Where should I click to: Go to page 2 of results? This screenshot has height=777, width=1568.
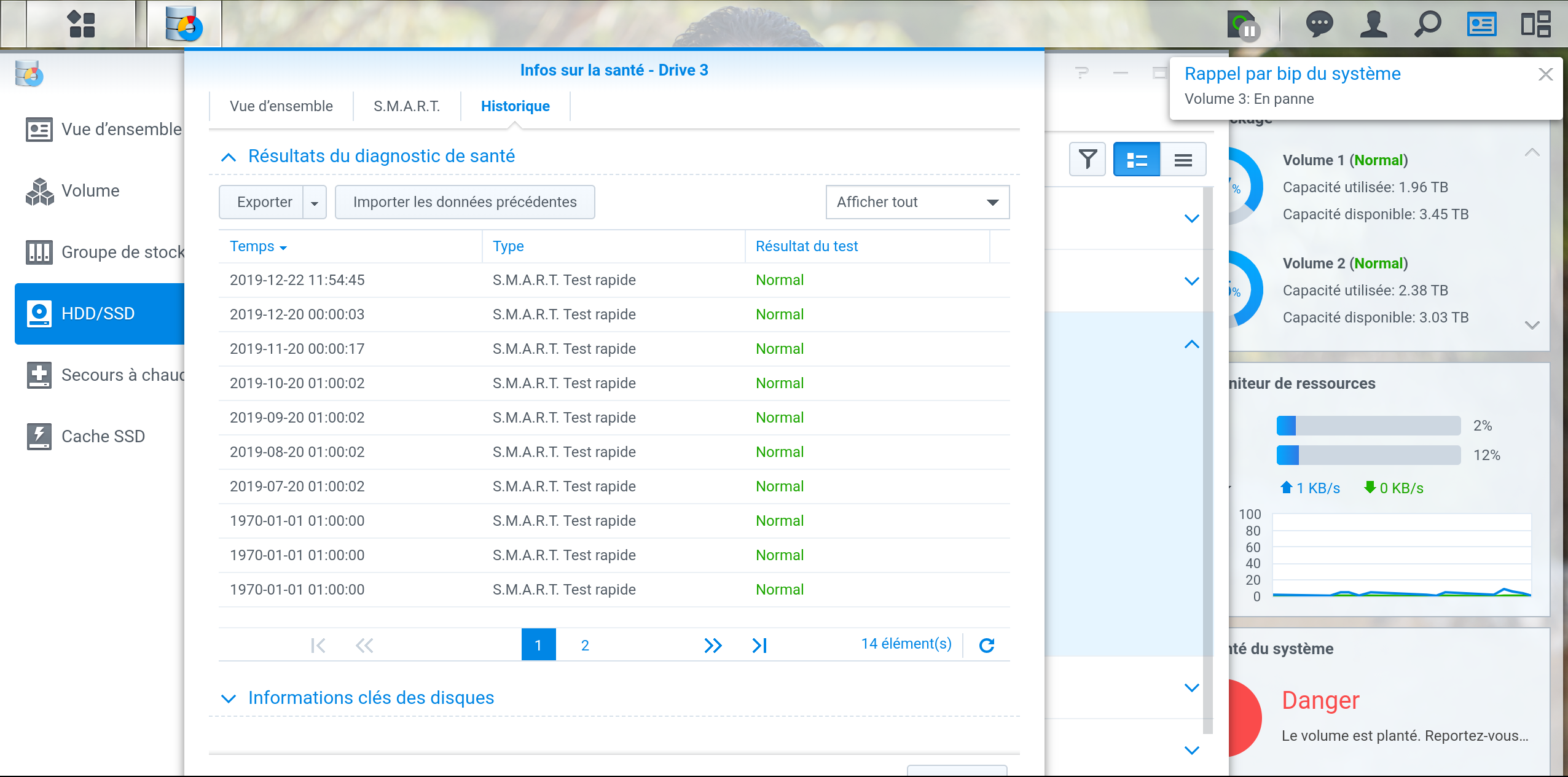585,645
